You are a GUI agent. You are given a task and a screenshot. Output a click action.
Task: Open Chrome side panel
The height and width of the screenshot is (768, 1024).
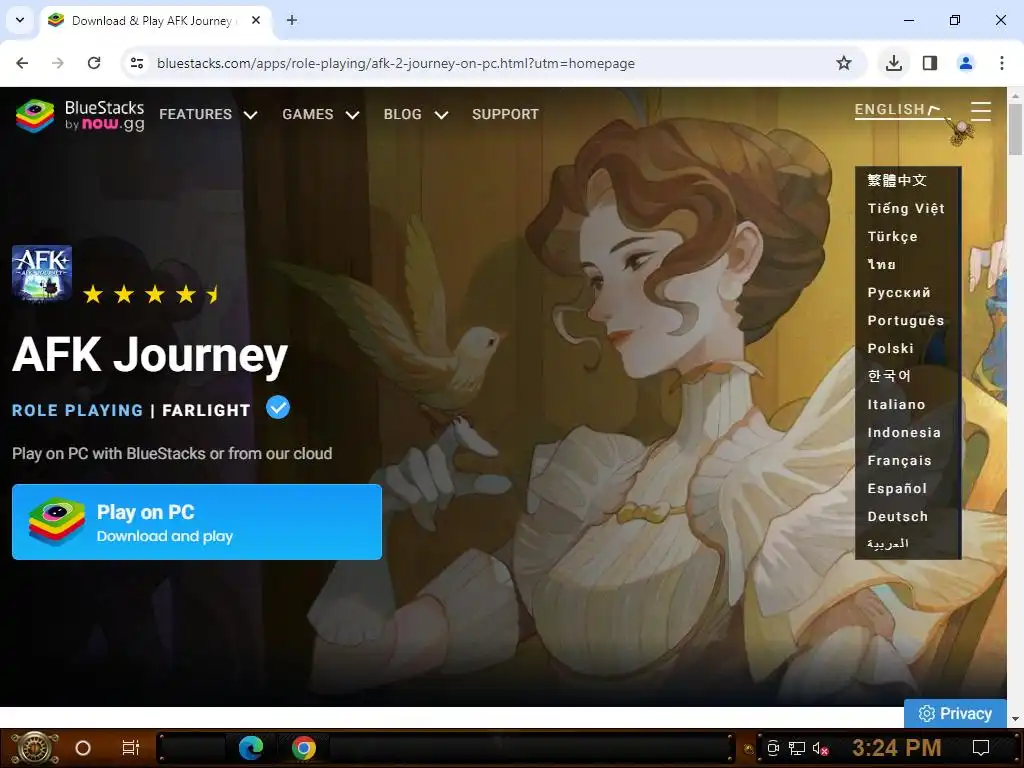[x=930, y=63]
